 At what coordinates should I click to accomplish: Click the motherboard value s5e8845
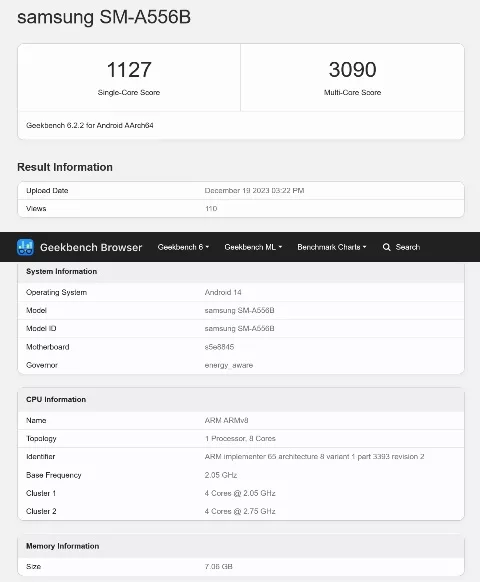[219, 347]
